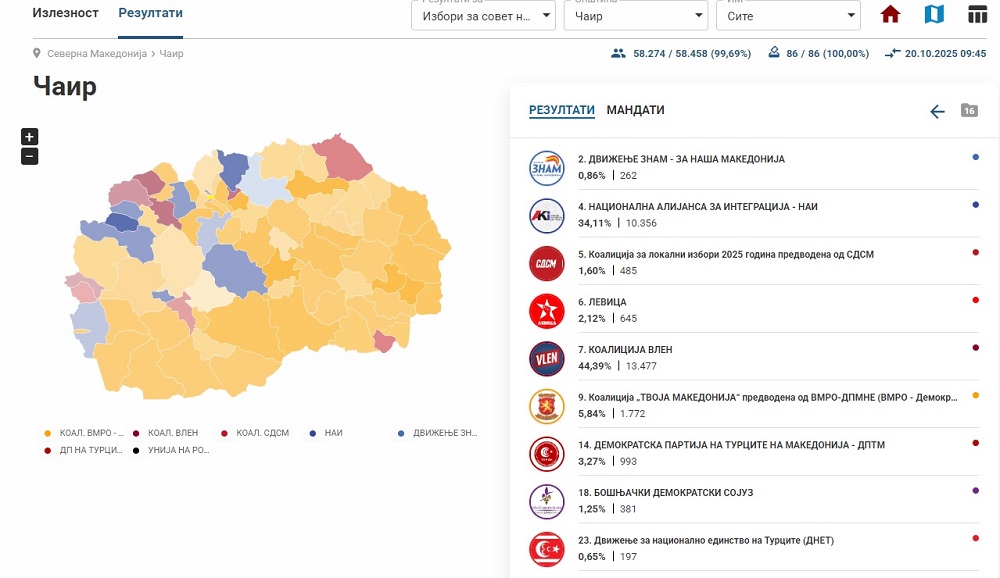This screenshot has width=1000, height=578.
Task: Open the Сите filter dropdown
Action: 788,16
